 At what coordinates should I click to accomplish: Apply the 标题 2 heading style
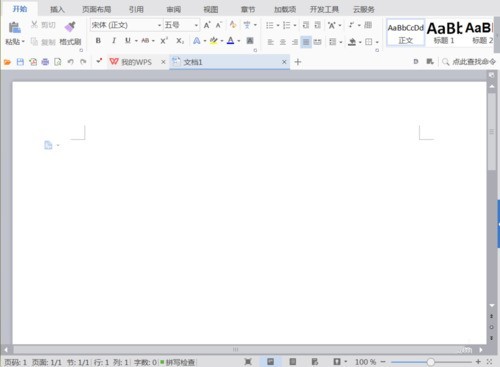[479, 33]
